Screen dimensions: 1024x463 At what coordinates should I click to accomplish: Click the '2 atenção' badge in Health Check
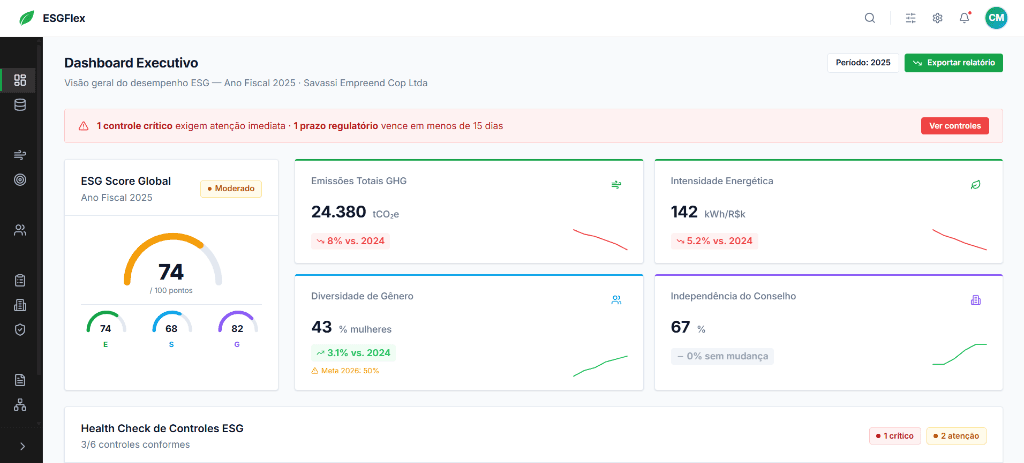[956, 436]
